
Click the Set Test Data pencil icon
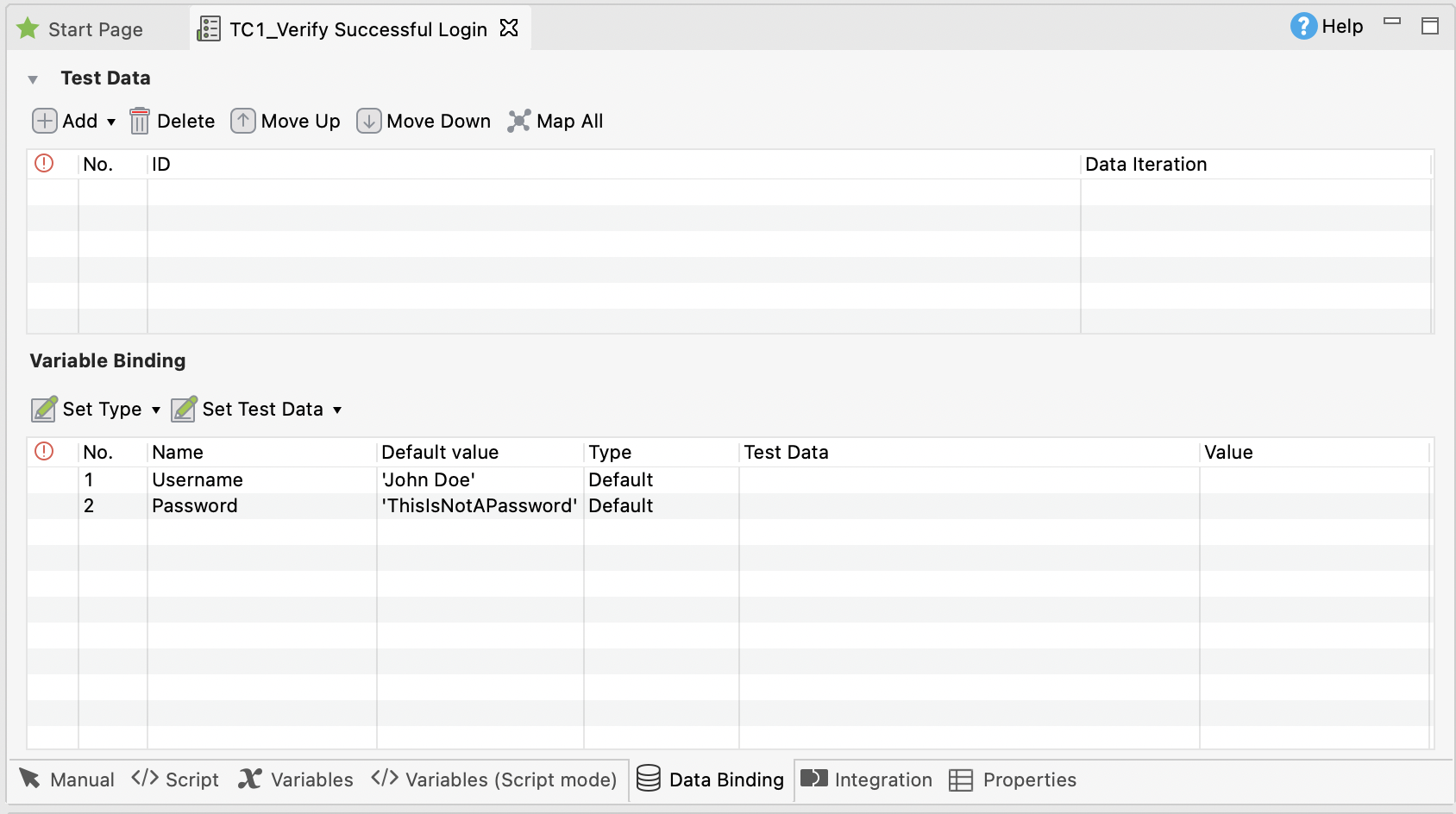coord(183,409)
